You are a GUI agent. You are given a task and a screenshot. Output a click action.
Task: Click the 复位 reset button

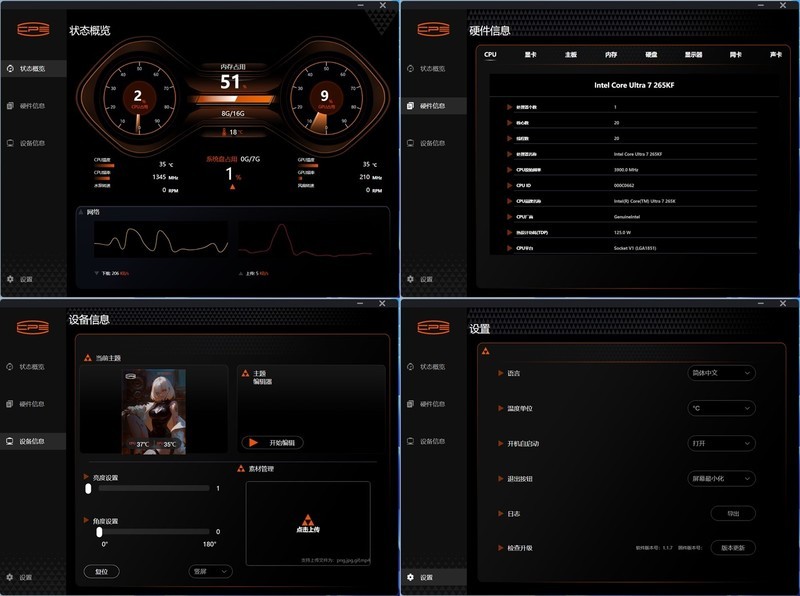(102, 572)
